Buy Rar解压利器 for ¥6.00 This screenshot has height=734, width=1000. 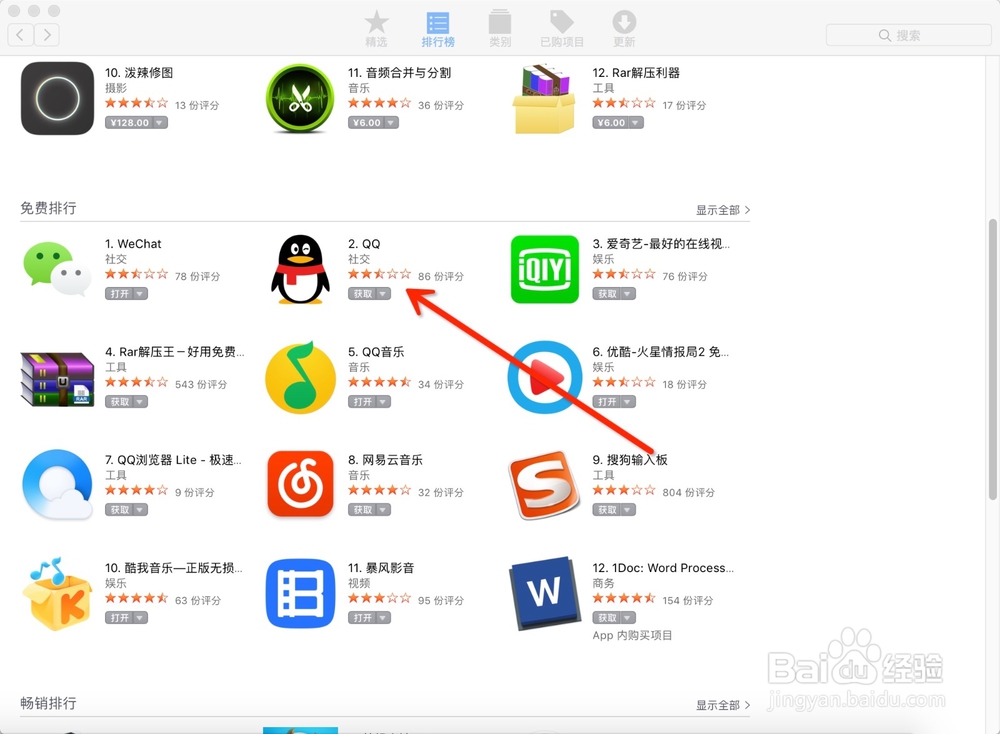pos(611,122)
